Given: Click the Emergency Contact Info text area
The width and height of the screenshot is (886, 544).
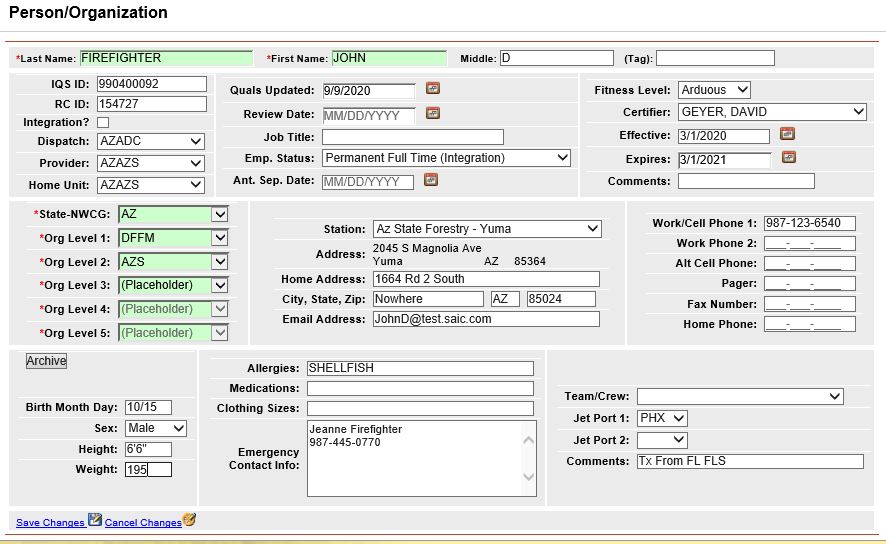Looking at the screenshot, I should click(x=422, y=459).
